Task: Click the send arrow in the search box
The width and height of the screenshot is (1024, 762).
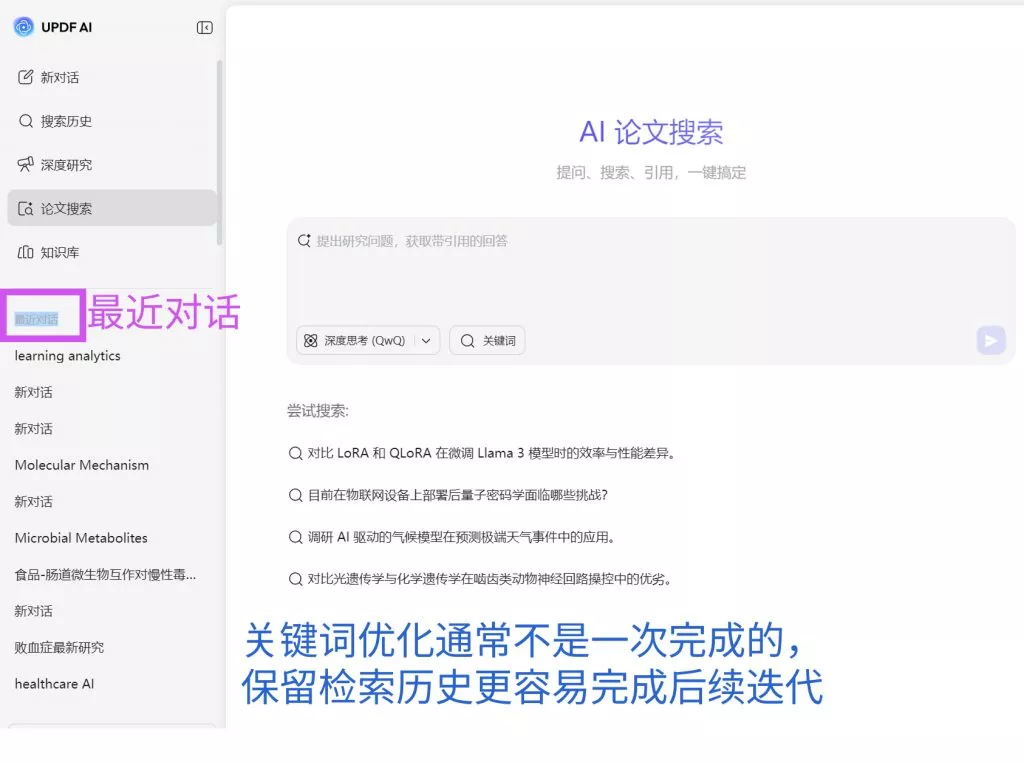Action: (990, 340)
